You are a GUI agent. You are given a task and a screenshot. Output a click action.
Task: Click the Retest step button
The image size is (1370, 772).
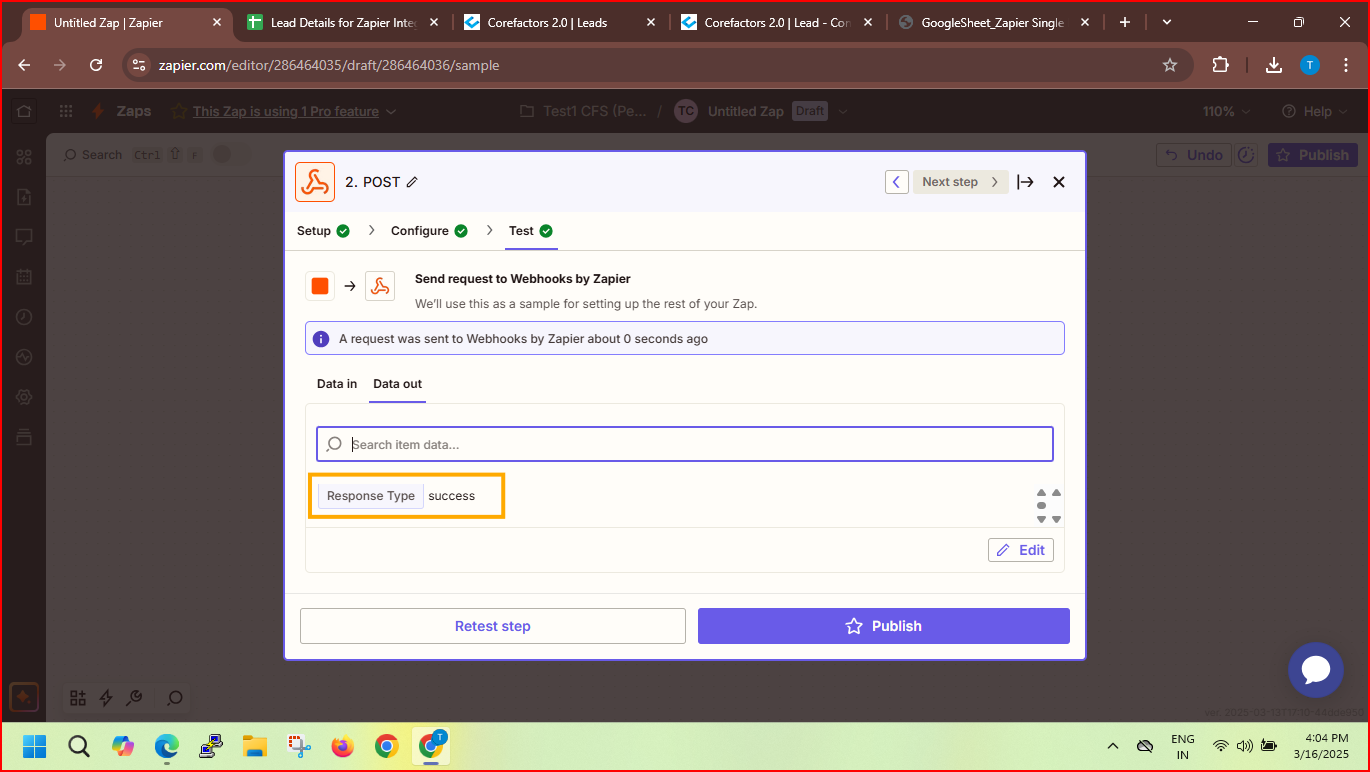[493, 626]
